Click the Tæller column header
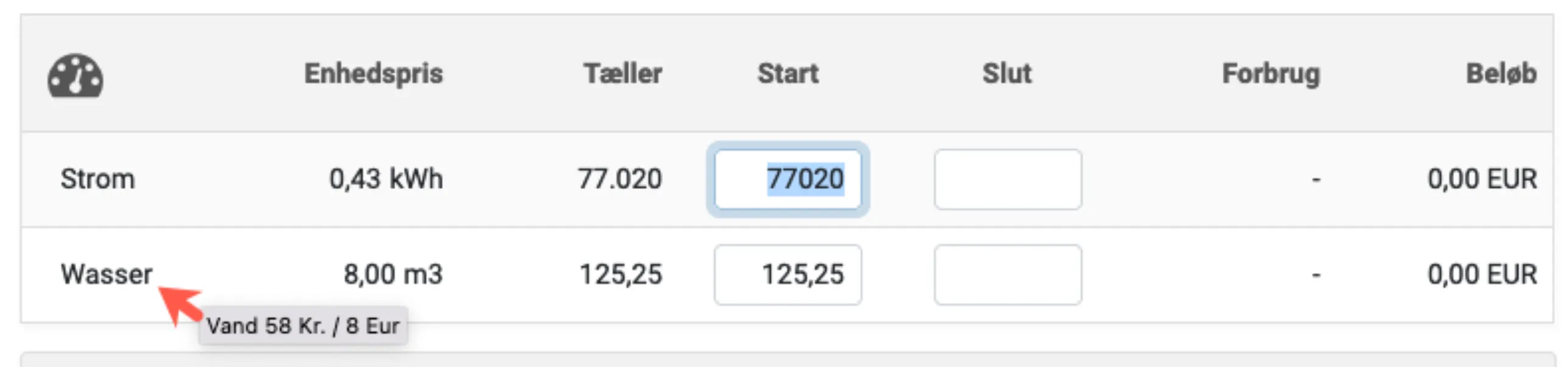Image resolution: width=1568 pixels, height=367 pixels. point(623,74)
